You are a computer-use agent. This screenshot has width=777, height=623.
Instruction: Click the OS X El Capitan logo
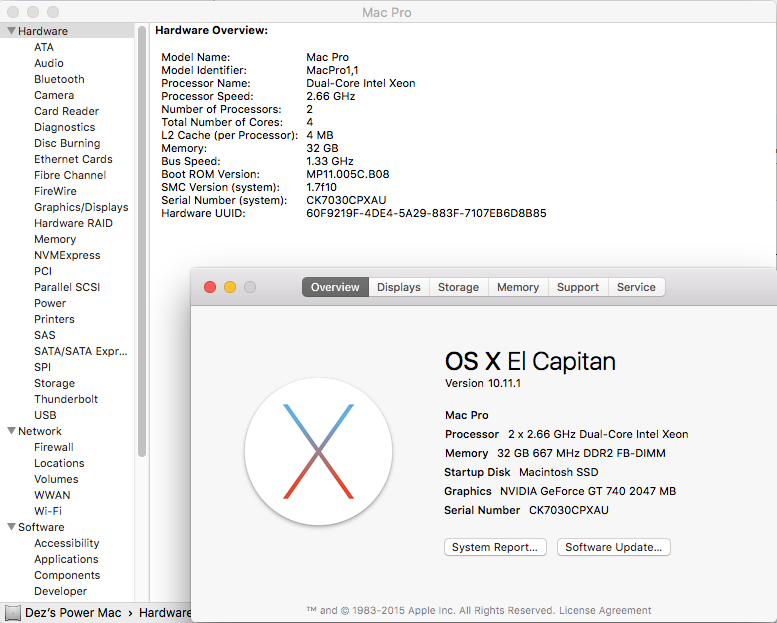[318, 451]
